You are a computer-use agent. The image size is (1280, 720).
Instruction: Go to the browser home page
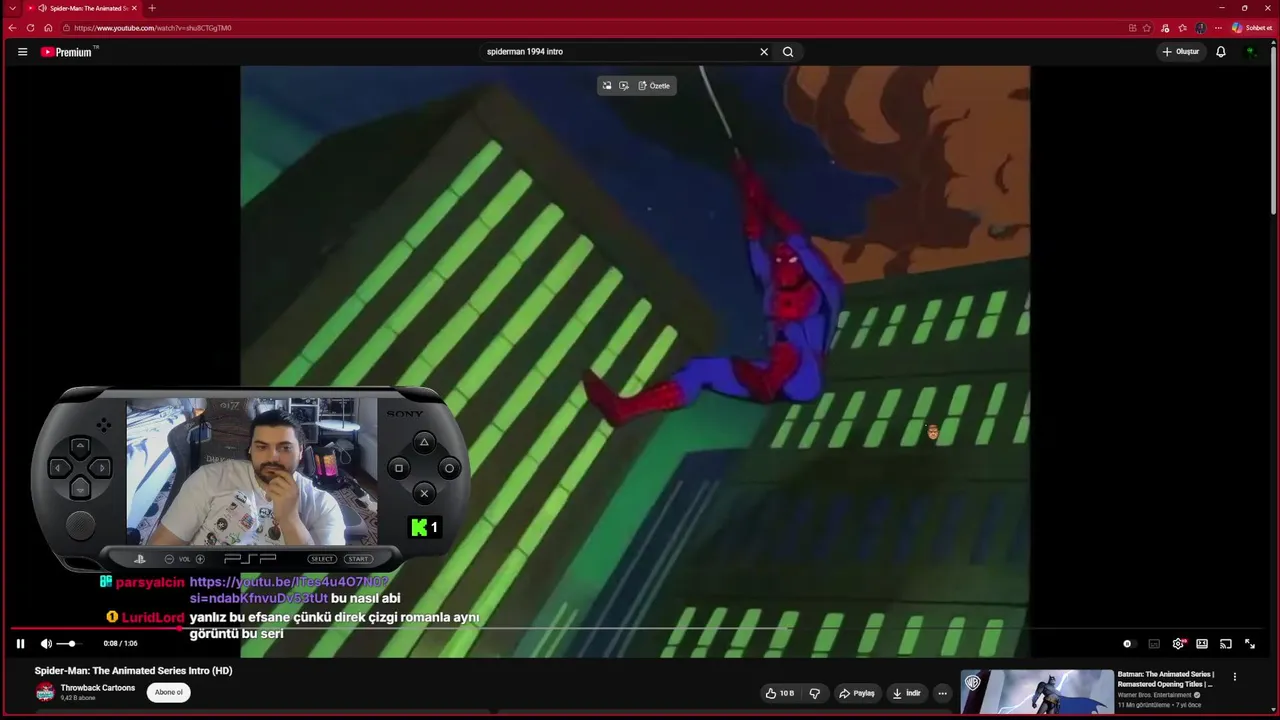tap(48, 28)
